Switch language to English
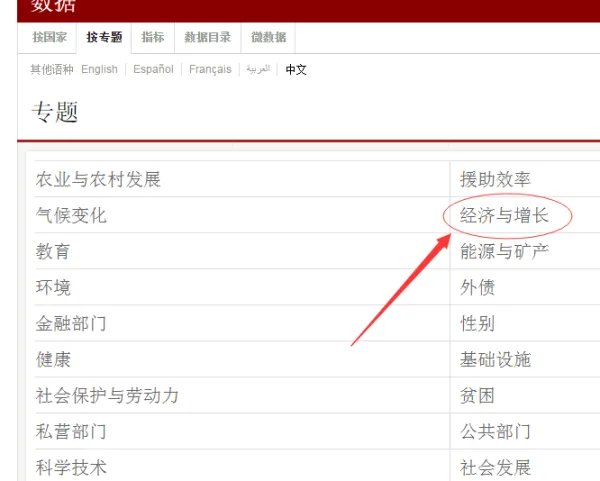The image size is (600, 481). (x=99, y=69)
